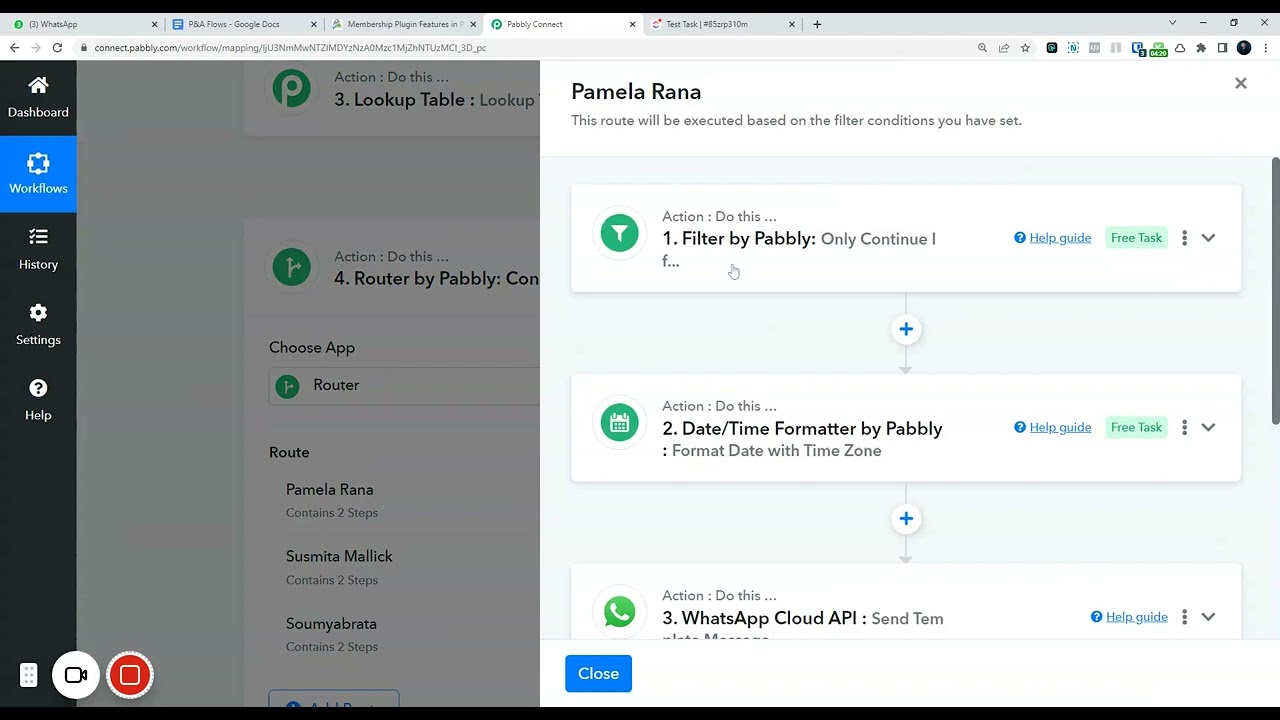Click the Filter by Pabbly funnel icon
Image resolution: width=1280 pixels, height=720 pixels.
click(x=619, y=234)
